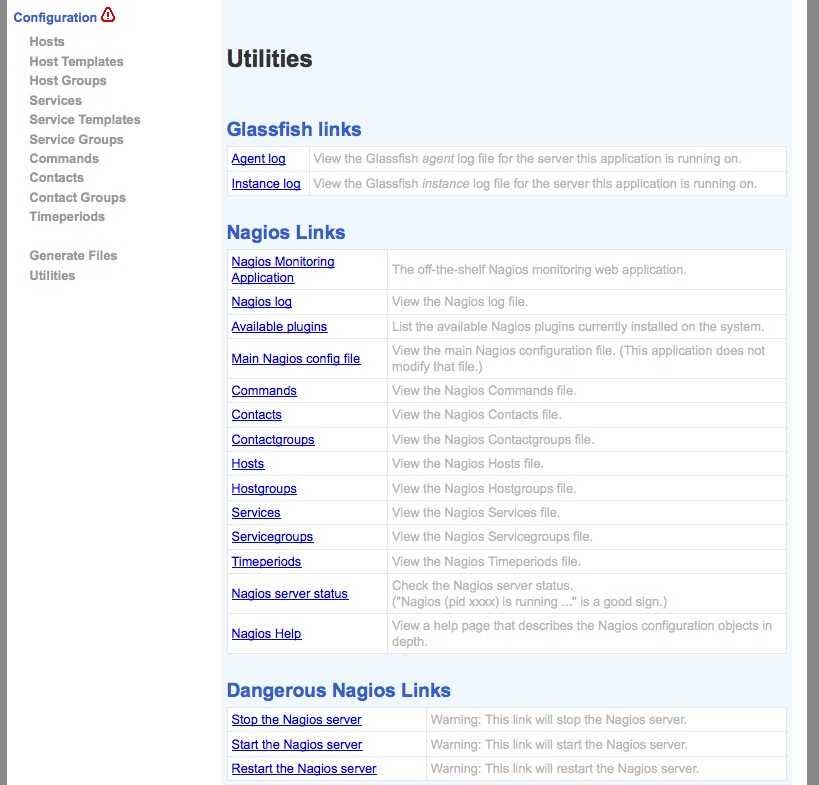
Task: Click the red warning icon beside Configuration
Action: (x=108, y=15)
